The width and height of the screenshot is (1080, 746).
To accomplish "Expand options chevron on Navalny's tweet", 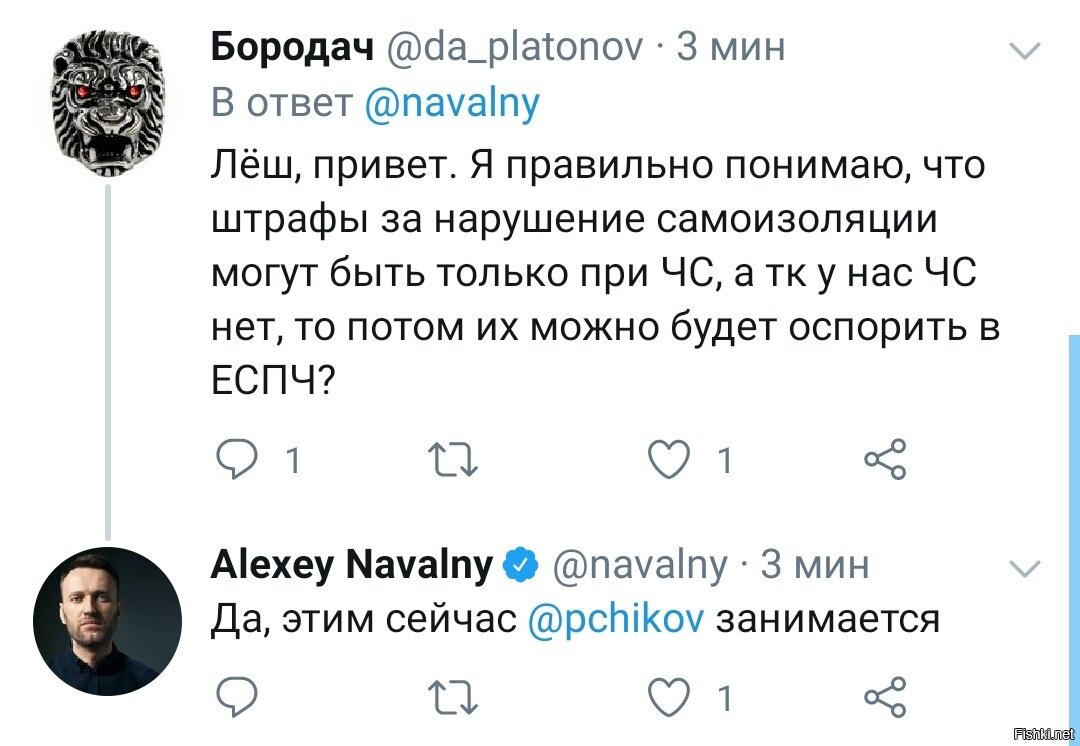I will [1024, 568].
